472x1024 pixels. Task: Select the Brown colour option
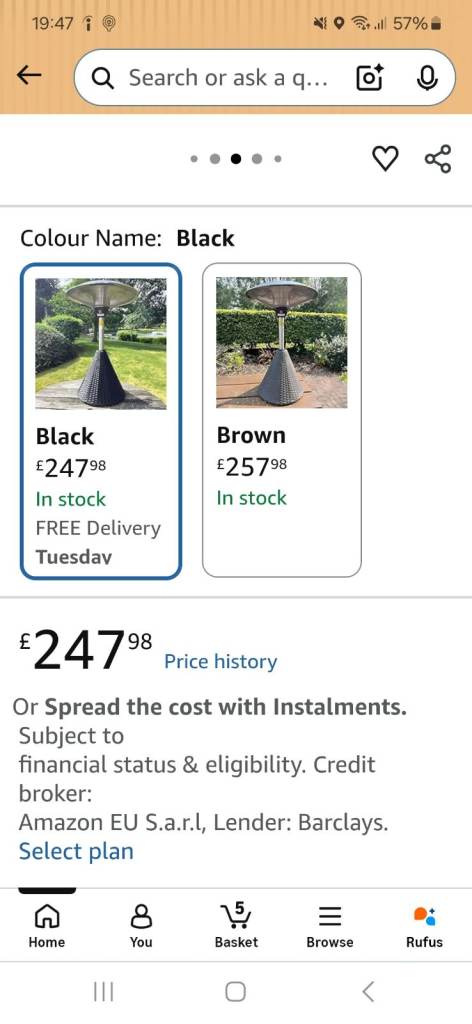click(281, 420)
